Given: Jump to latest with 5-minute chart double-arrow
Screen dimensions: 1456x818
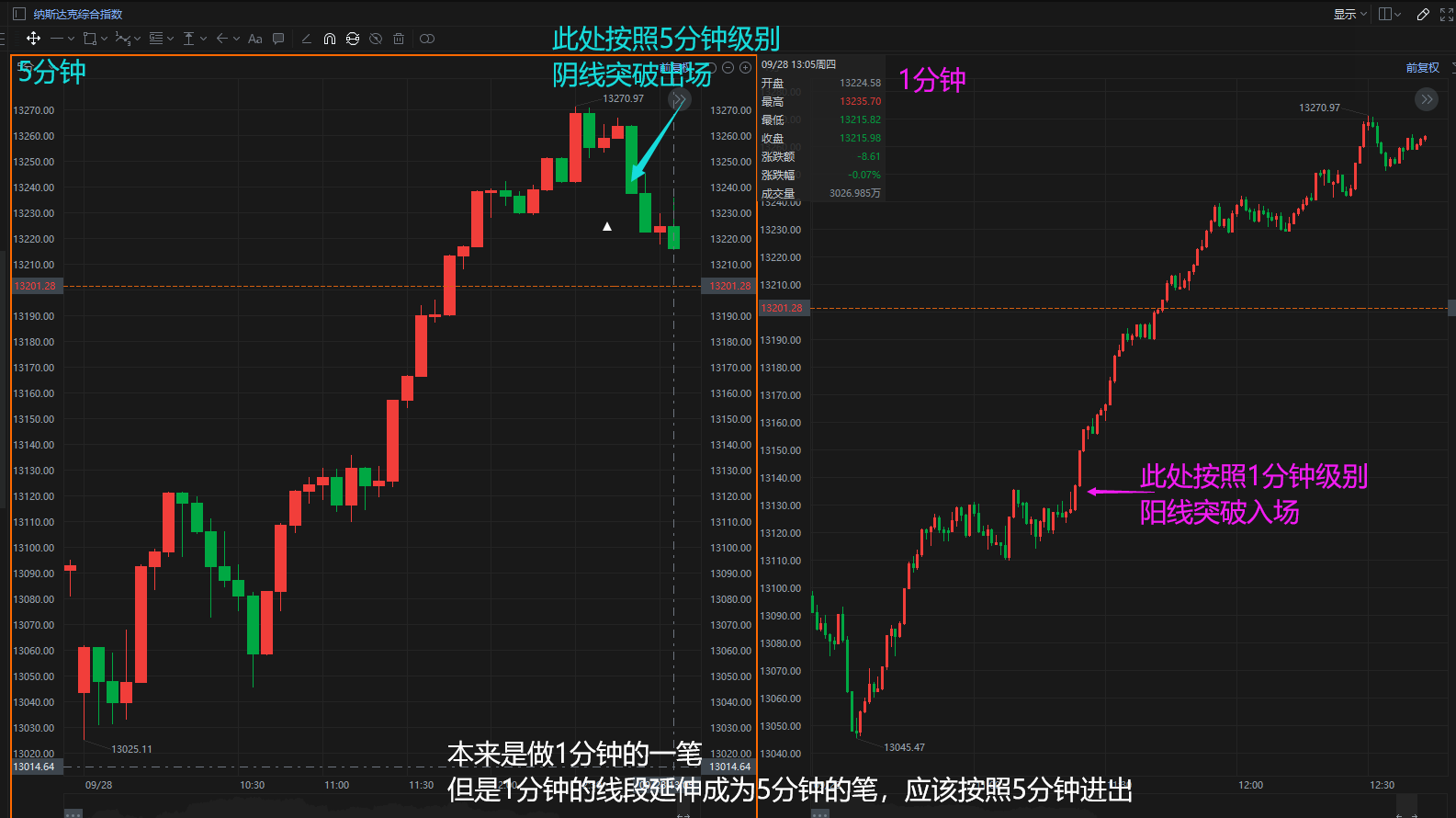Looking at the screenshot, I should click(679, 99).
